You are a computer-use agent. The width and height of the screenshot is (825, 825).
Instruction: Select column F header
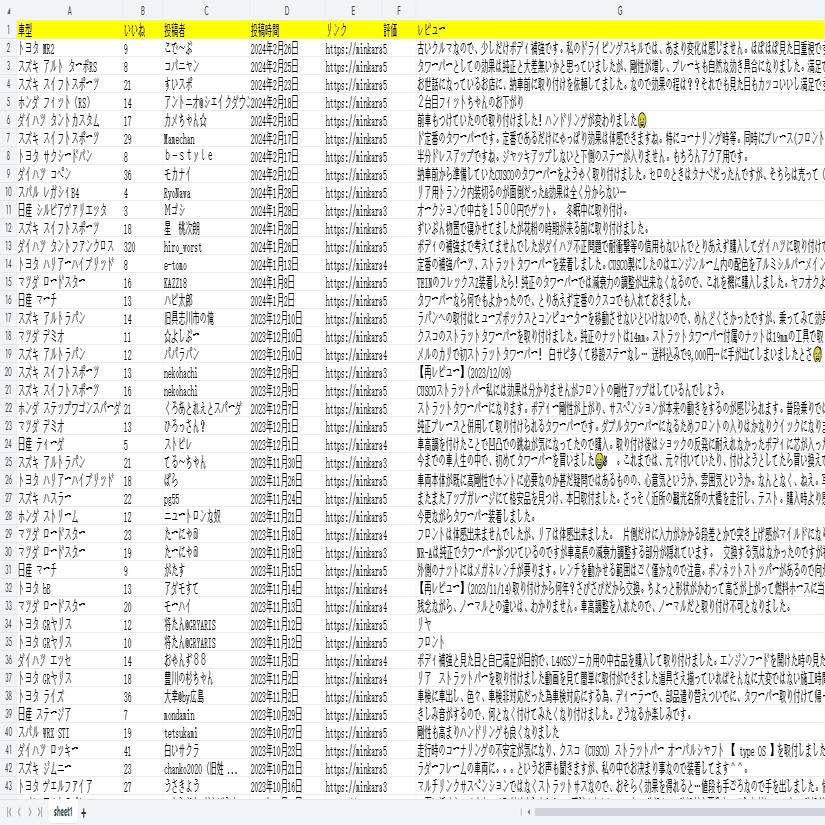click(399, 11)
